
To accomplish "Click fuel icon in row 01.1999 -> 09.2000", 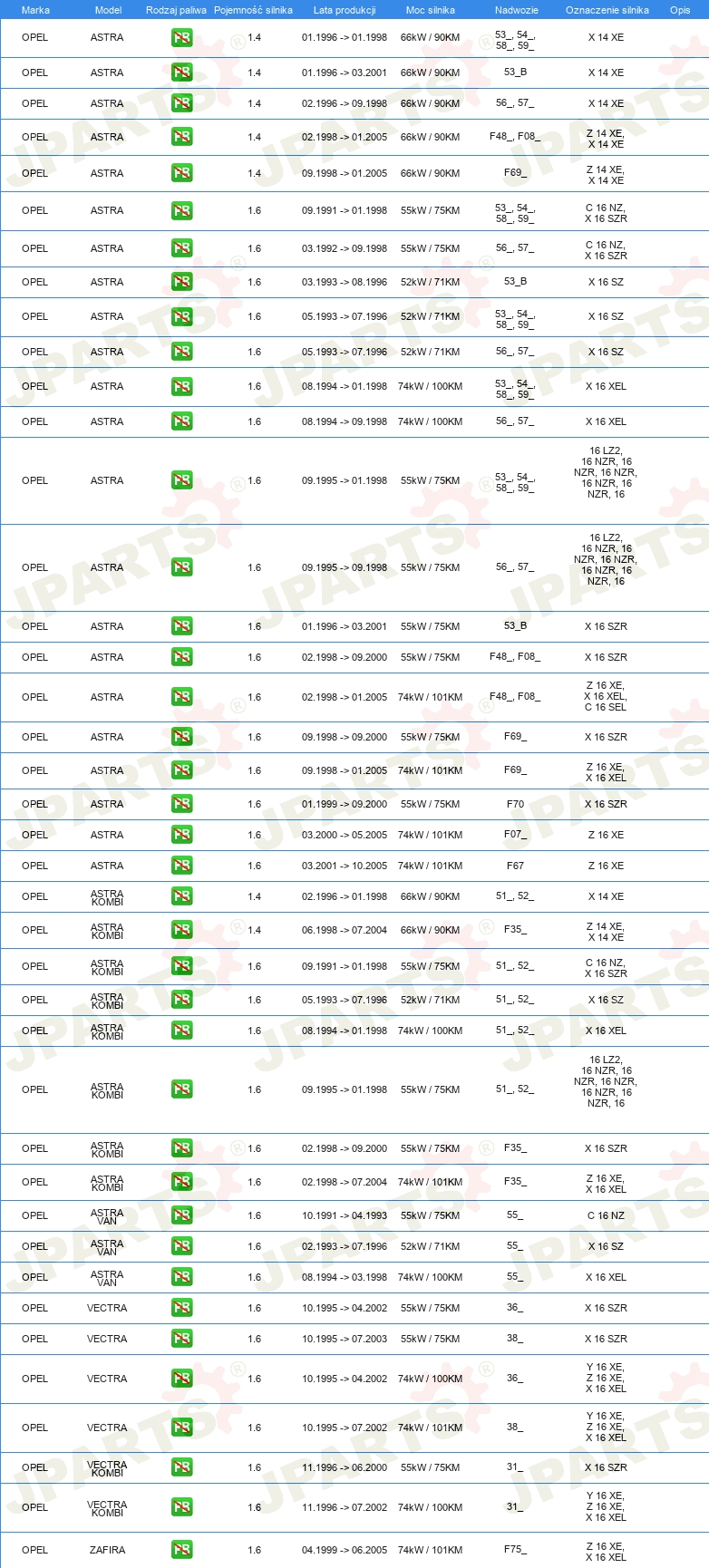I will click(182, 804).
